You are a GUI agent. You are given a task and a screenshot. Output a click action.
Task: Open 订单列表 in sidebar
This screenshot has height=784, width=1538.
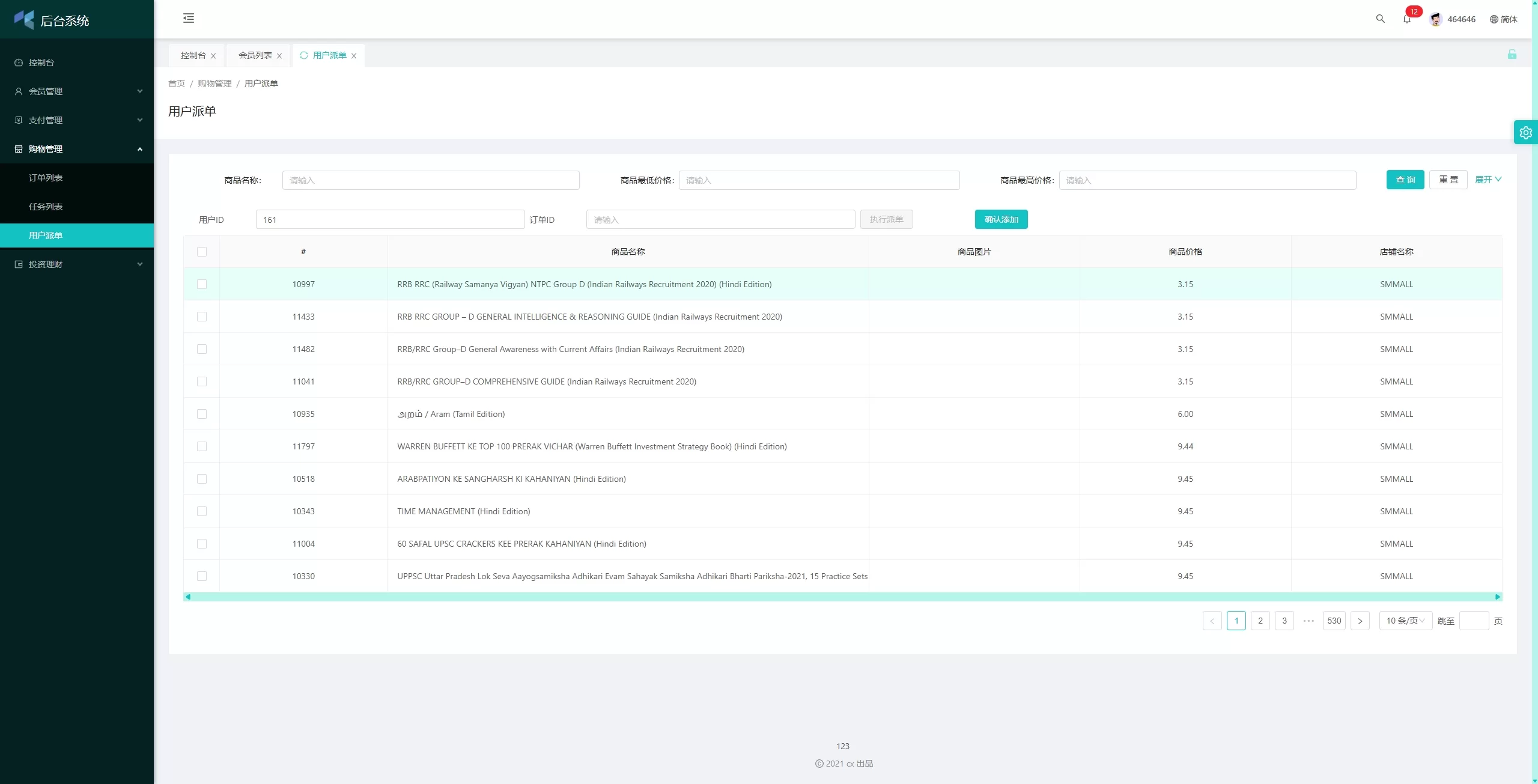46,178
